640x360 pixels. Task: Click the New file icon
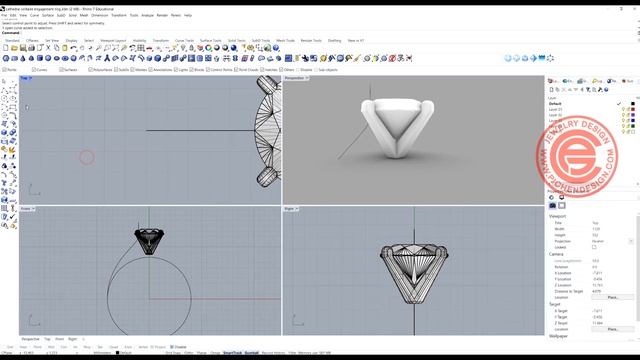pyautogui.click(x=6, y=48)
